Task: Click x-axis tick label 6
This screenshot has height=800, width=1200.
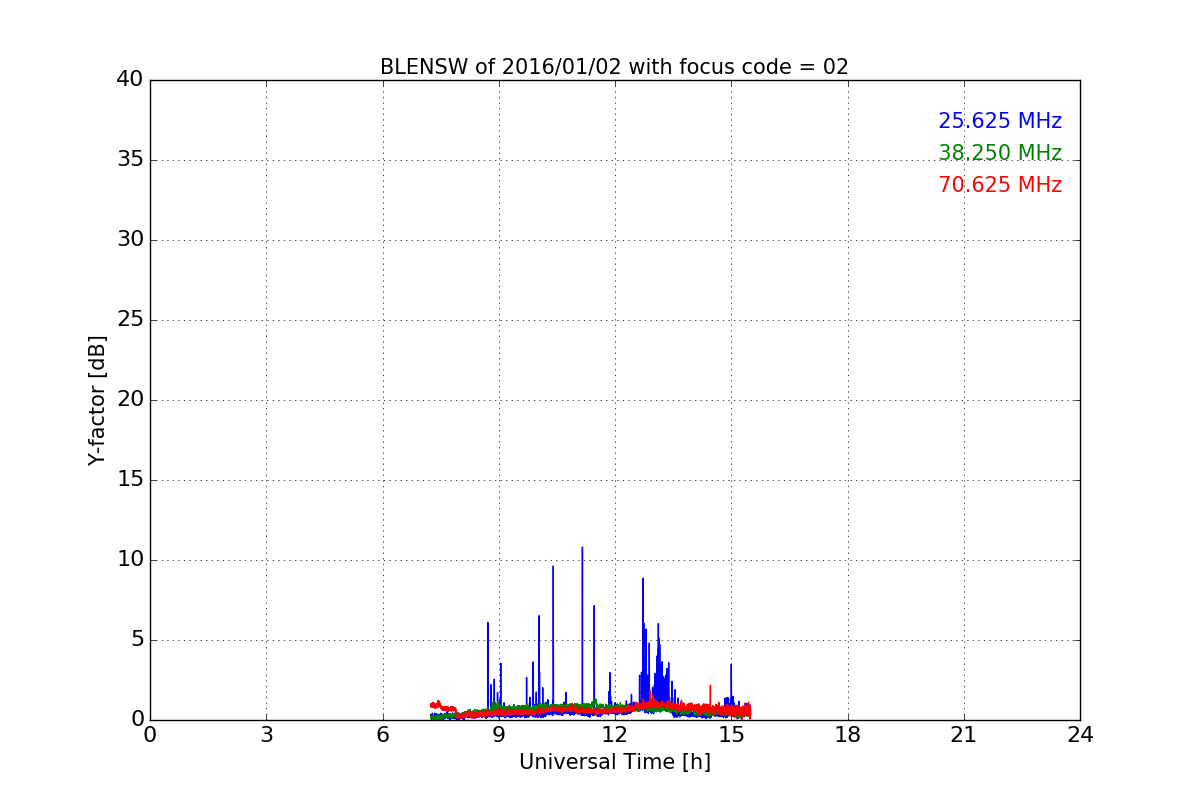Action: tap(382, 735)
